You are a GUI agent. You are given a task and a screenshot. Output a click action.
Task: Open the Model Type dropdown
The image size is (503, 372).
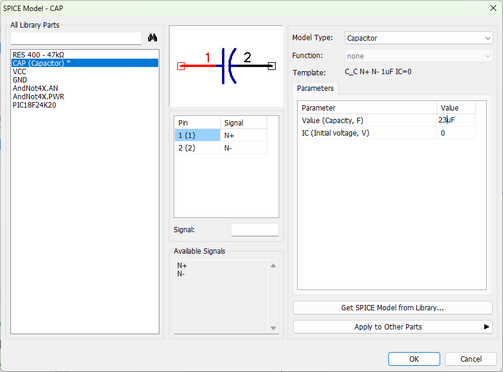point(418,38)
